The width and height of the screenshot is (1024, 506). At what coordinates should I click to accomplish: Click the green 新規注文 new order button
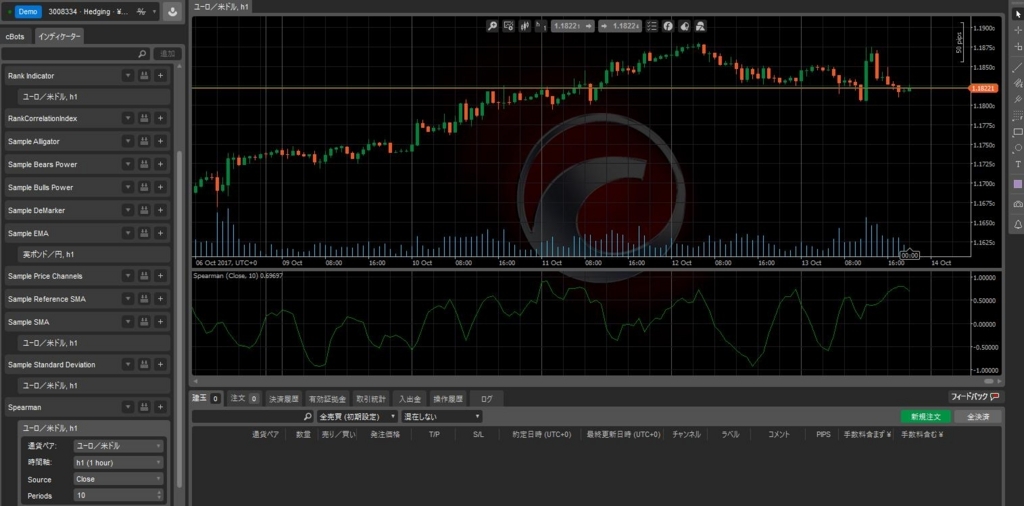(925, 417)
